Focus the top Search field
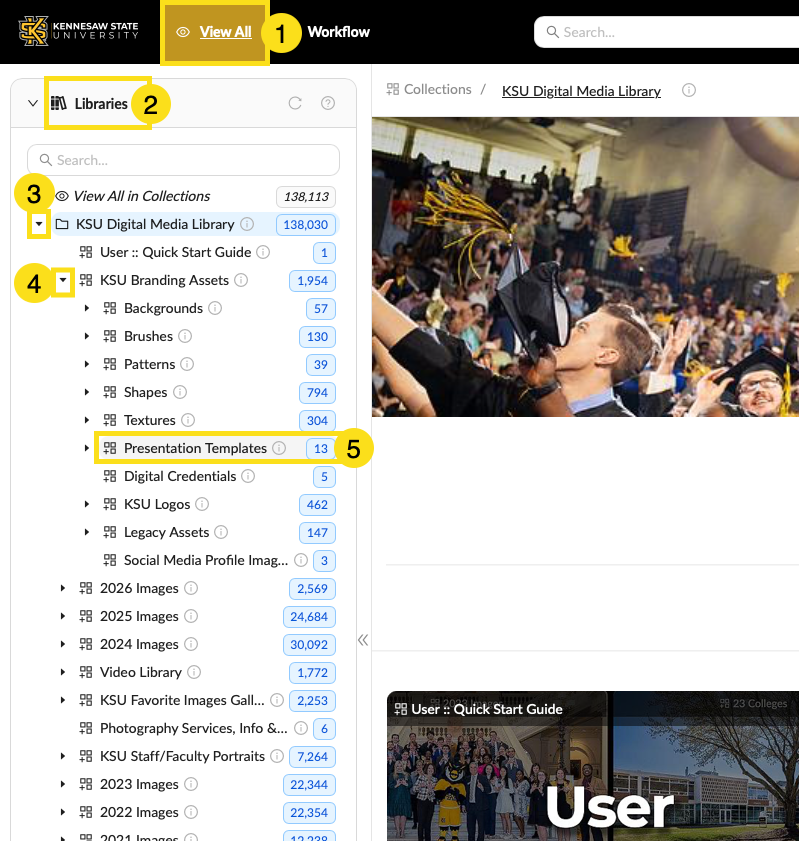Viewport: 799px width, 841px height. 668,32
